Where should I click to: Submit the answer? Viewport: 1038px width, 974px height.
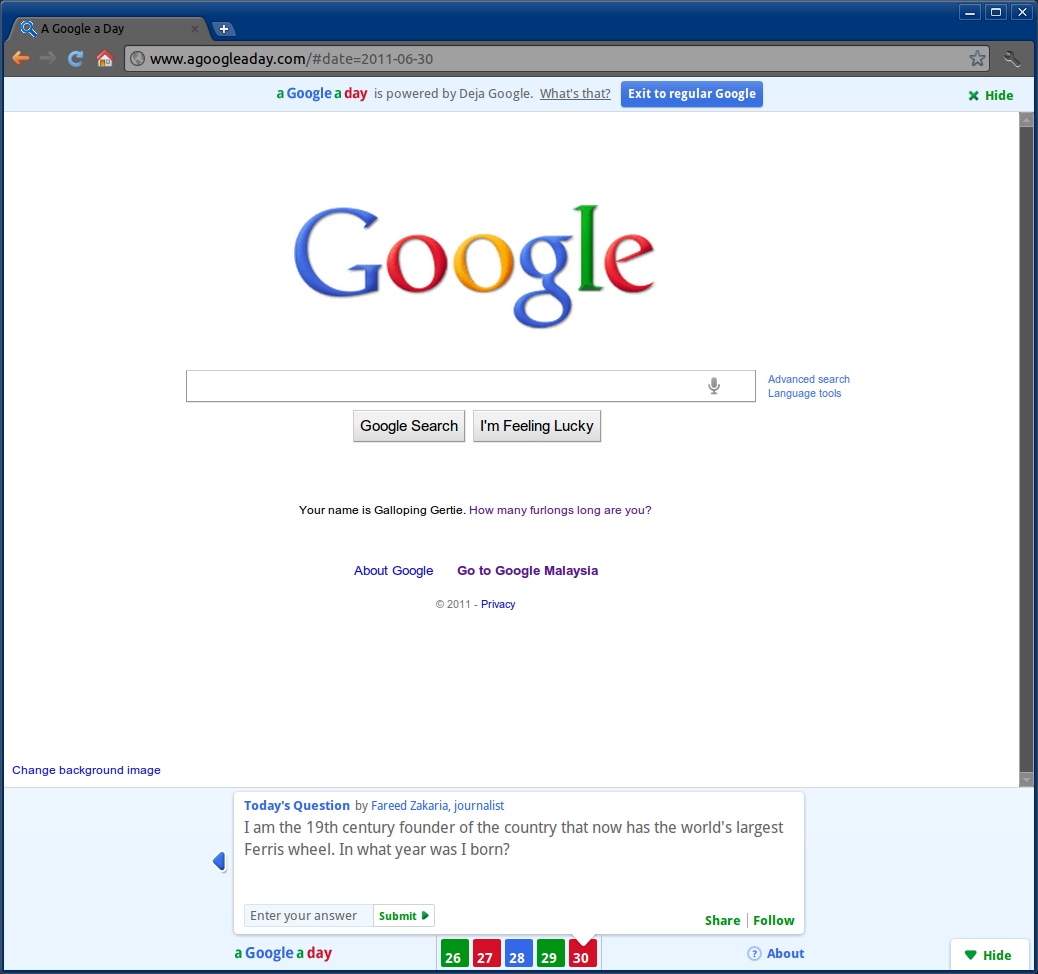(404, 916)
